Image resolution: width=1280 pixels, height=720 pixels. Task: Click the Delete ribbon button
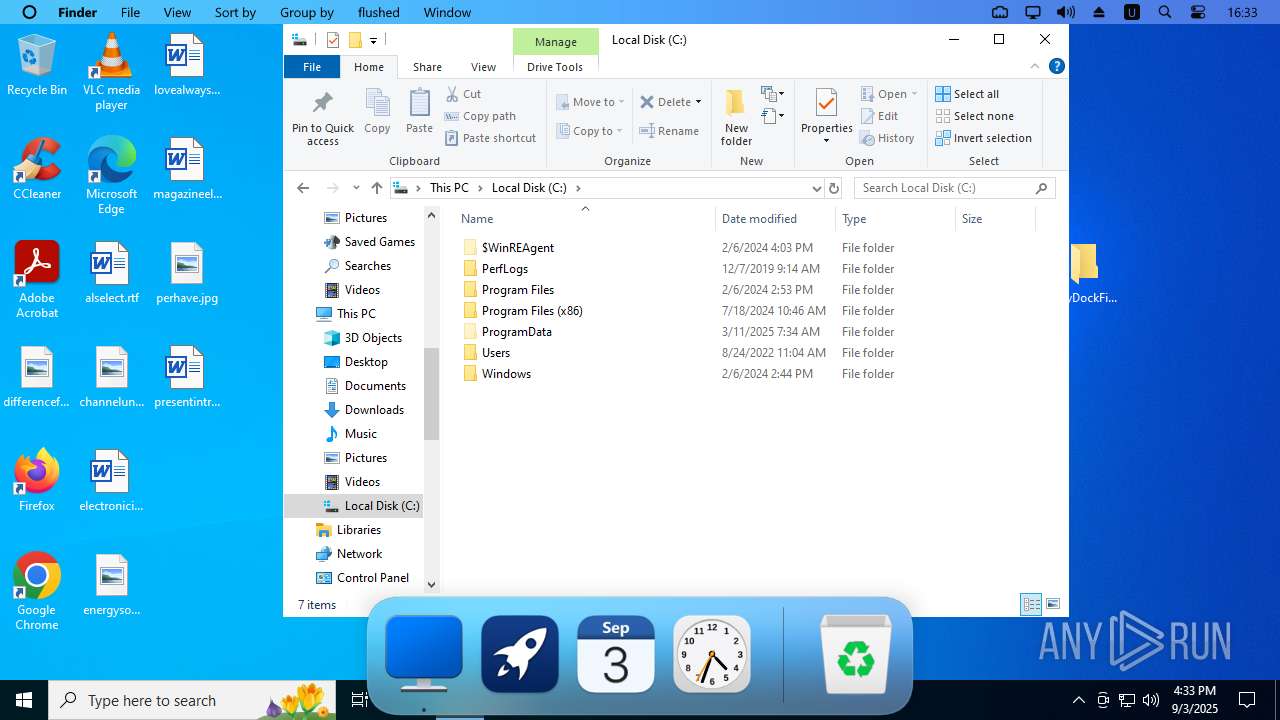[x=665, y=102]
